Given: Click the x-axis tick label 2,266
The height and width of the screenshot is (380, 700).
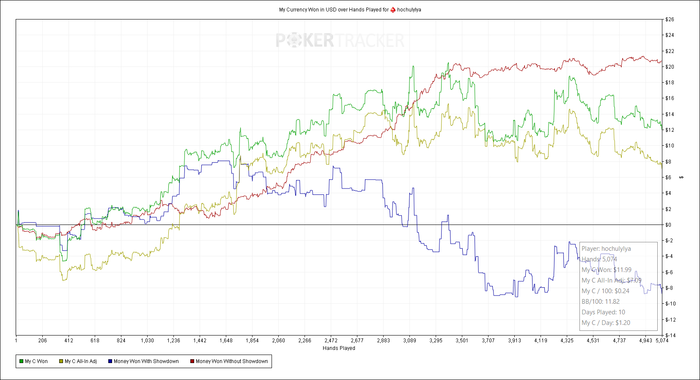Looking at the screenshot, I should (304, 340).
